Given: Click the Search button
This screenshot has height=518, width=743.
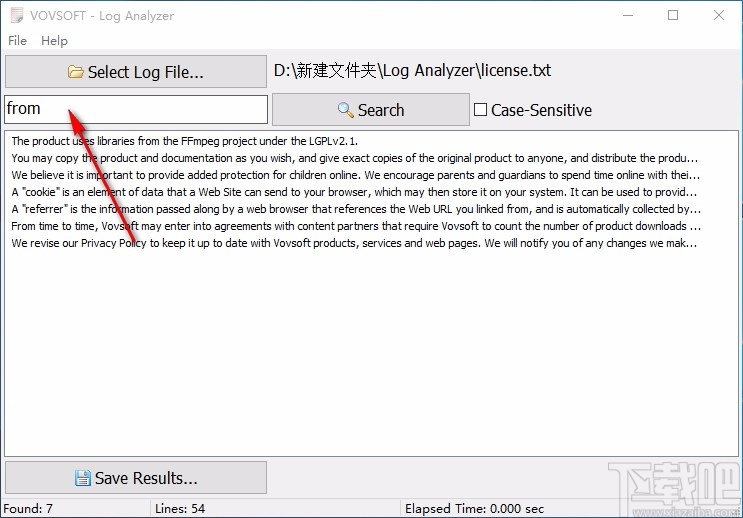Looking at the screenshot, I should coord(371,110).
